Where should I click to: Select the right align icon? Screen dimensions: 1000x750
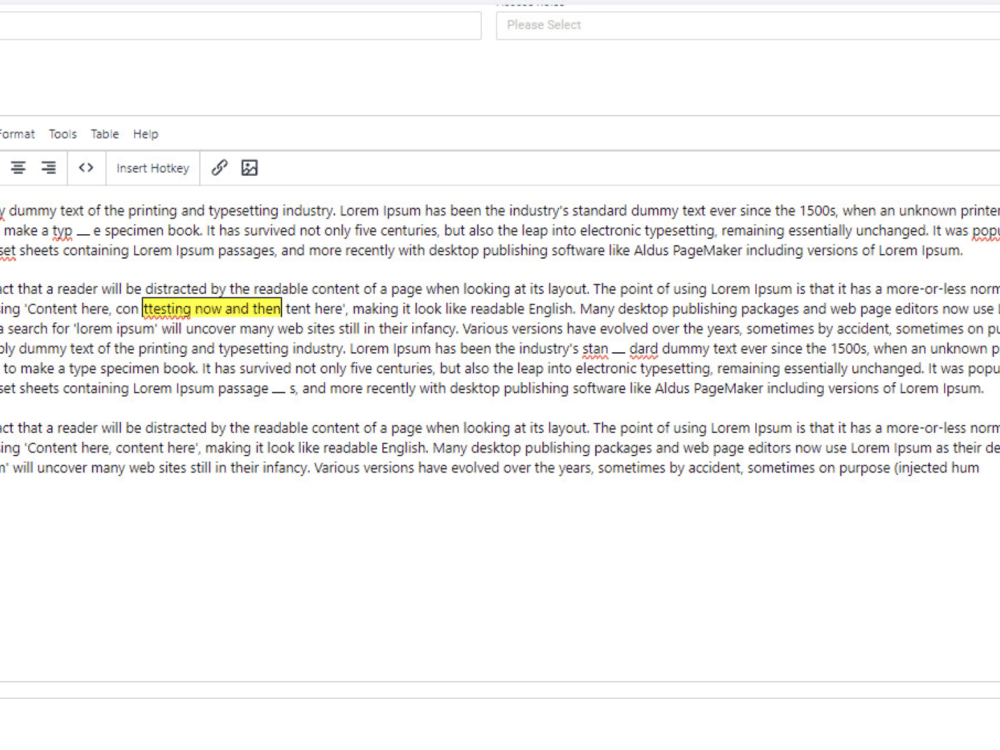tap(46, 167)
